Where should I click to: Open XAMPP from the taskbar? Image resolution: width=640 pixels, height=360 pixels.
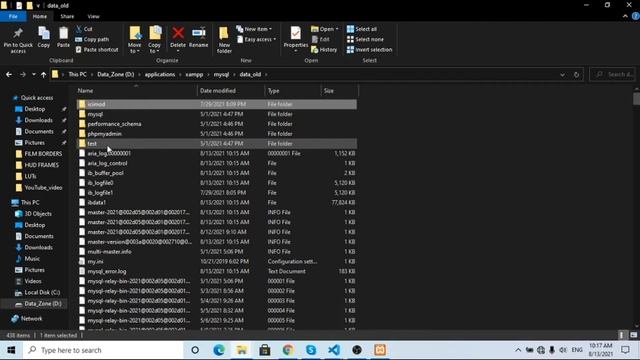point(380,350)
